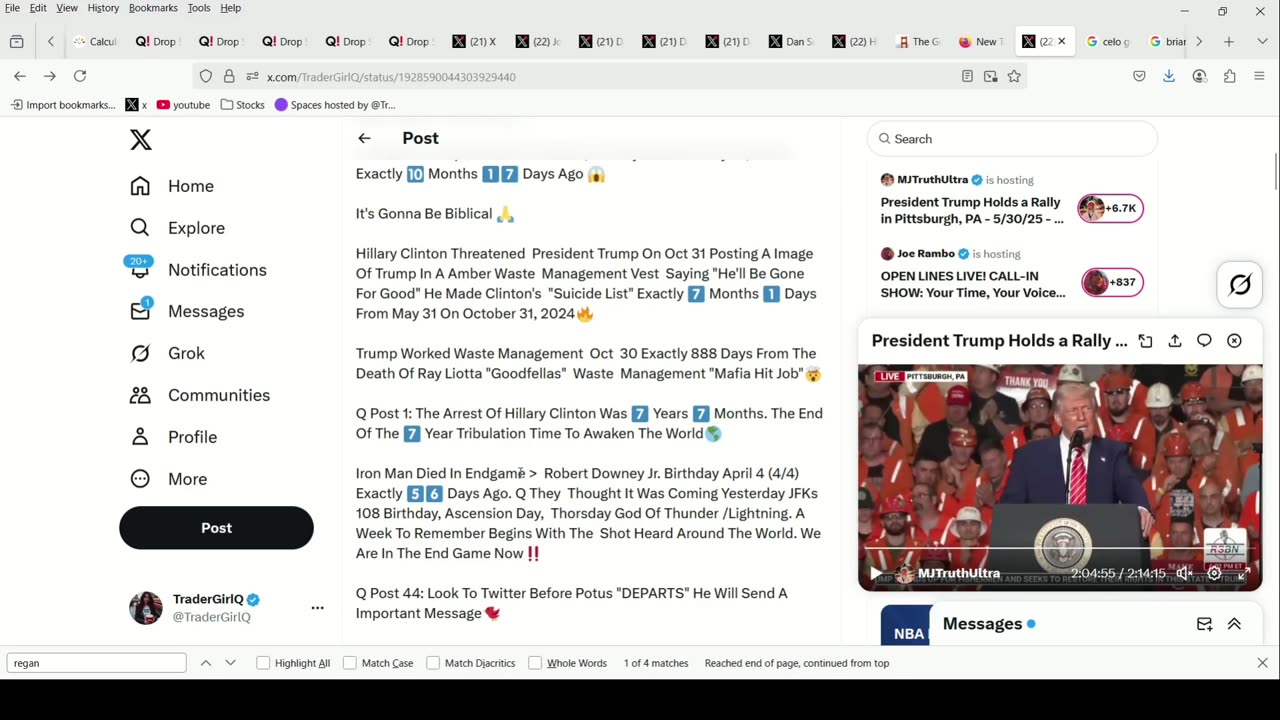The image size is (1280, 720).
Task: Go back with browser back arrow
Action: (x=20, y=76)
